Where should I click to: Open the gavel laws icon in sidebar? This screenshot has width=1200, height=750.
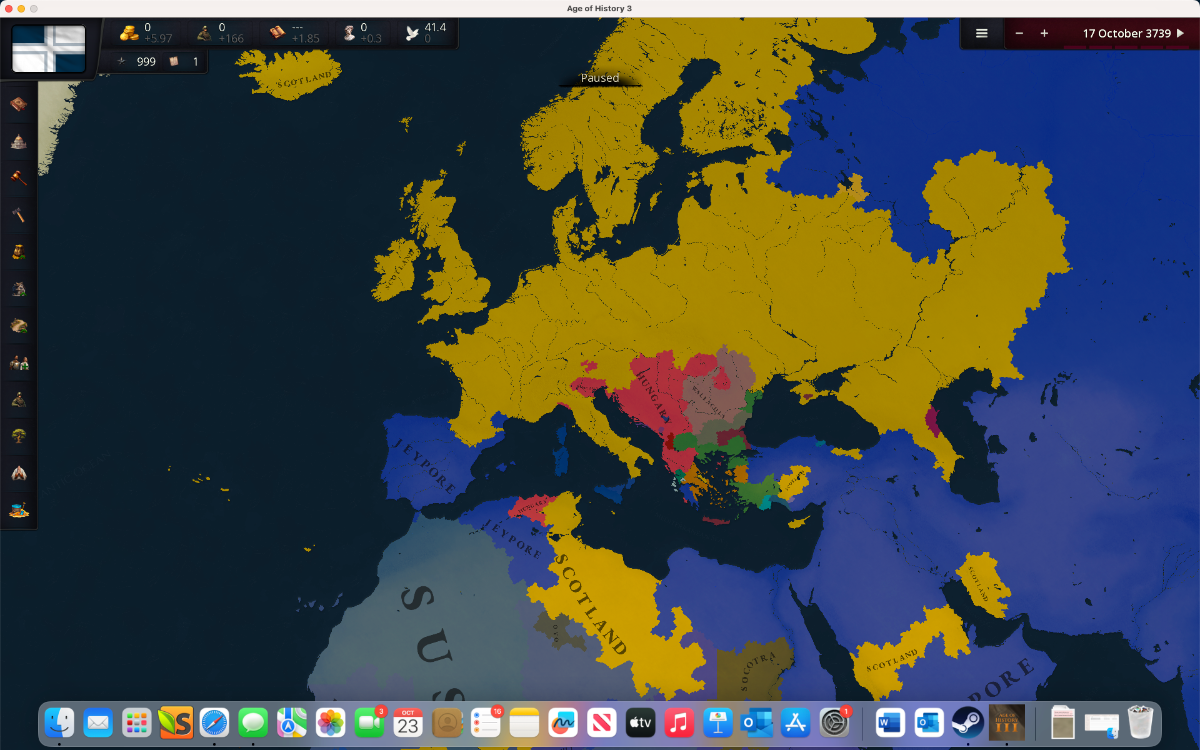point(18,178)
